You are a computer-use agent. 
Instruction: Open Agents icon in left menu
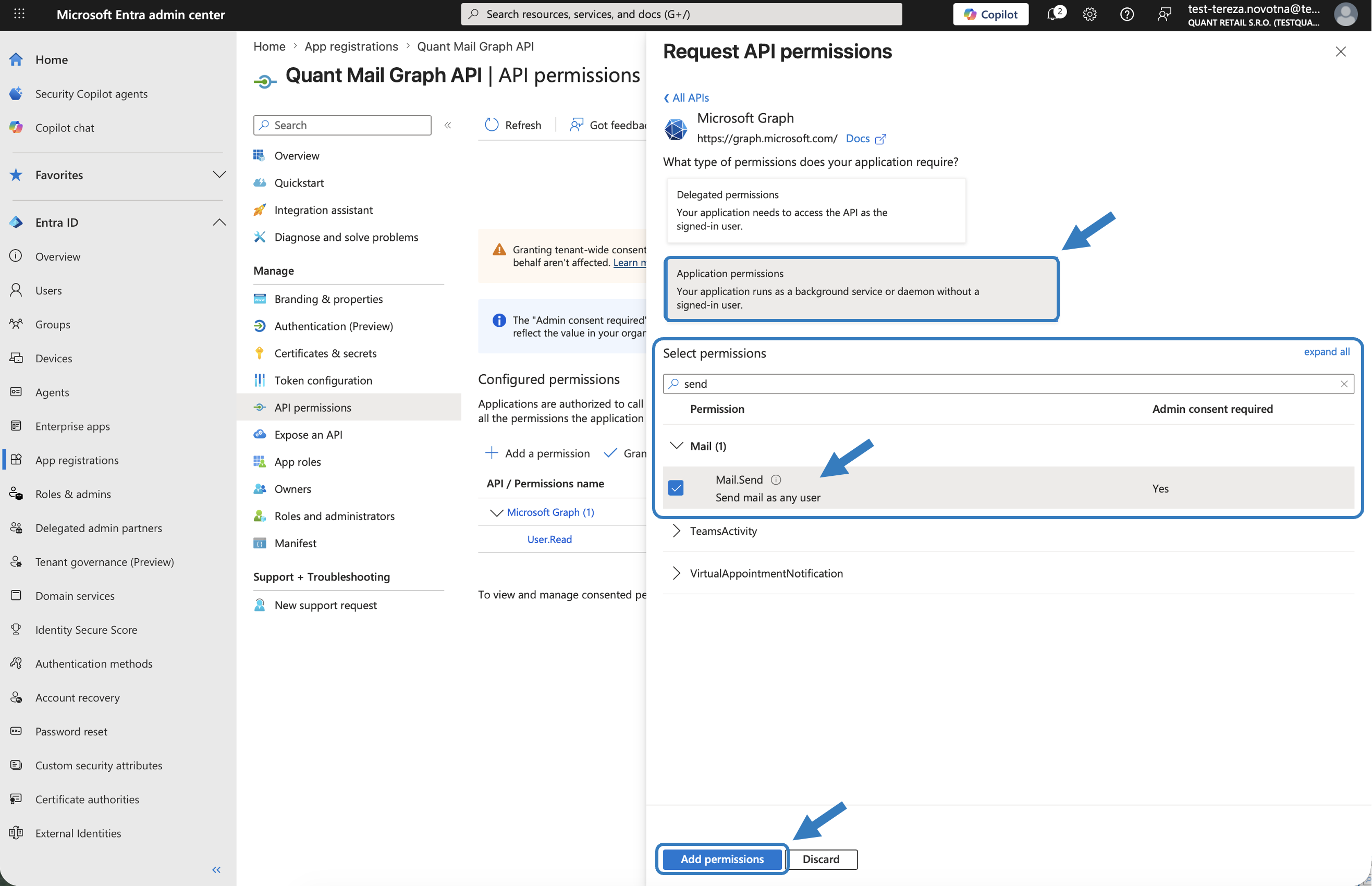pos(16,392)
